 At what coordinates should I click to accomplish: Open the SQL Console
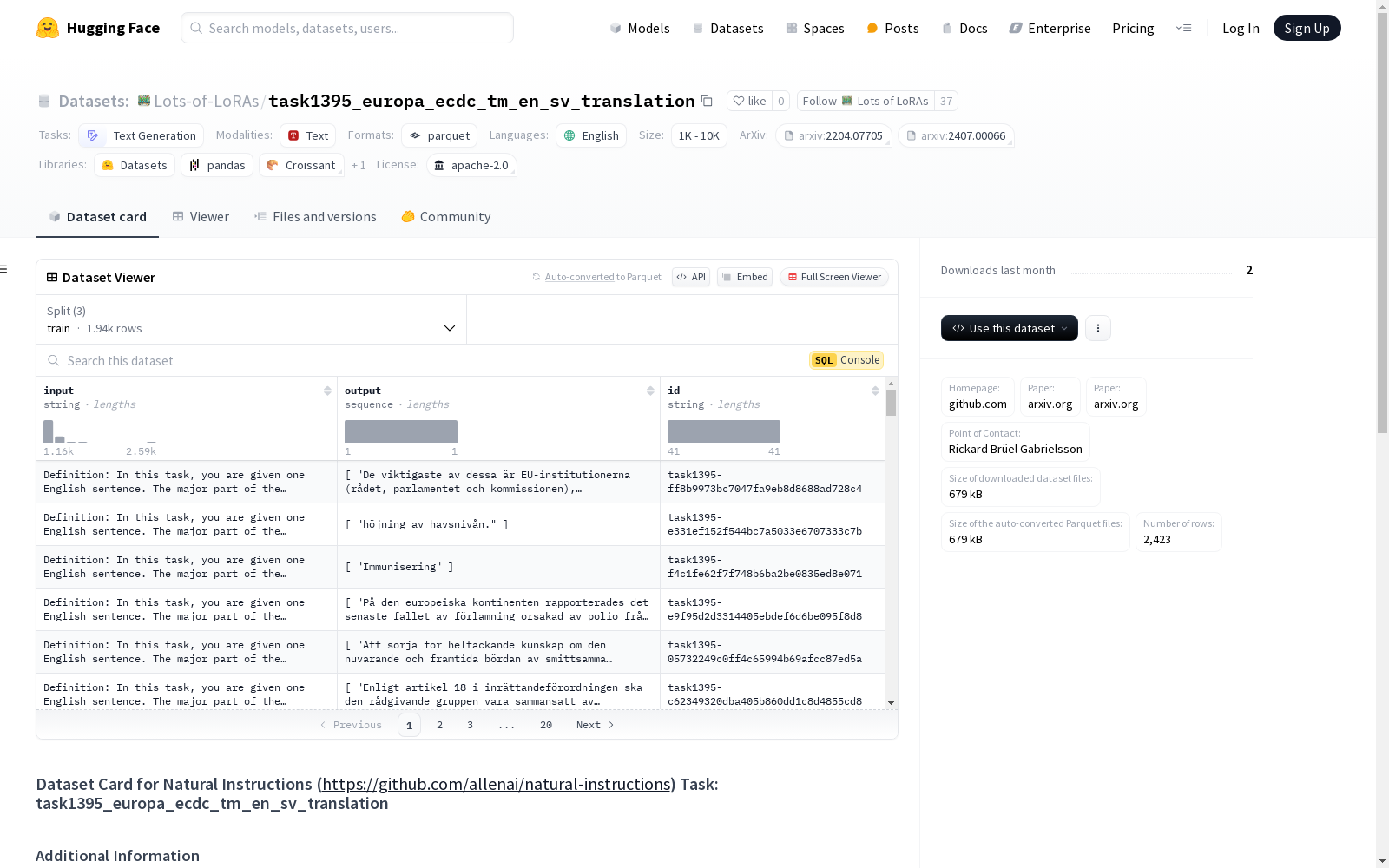click(x=846, y=360)
